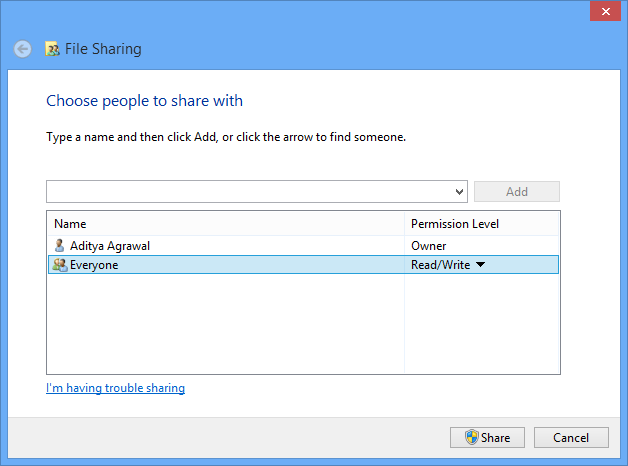Click the File Sharing folder icon
628x466 pixels.
(x=52, y=49)
